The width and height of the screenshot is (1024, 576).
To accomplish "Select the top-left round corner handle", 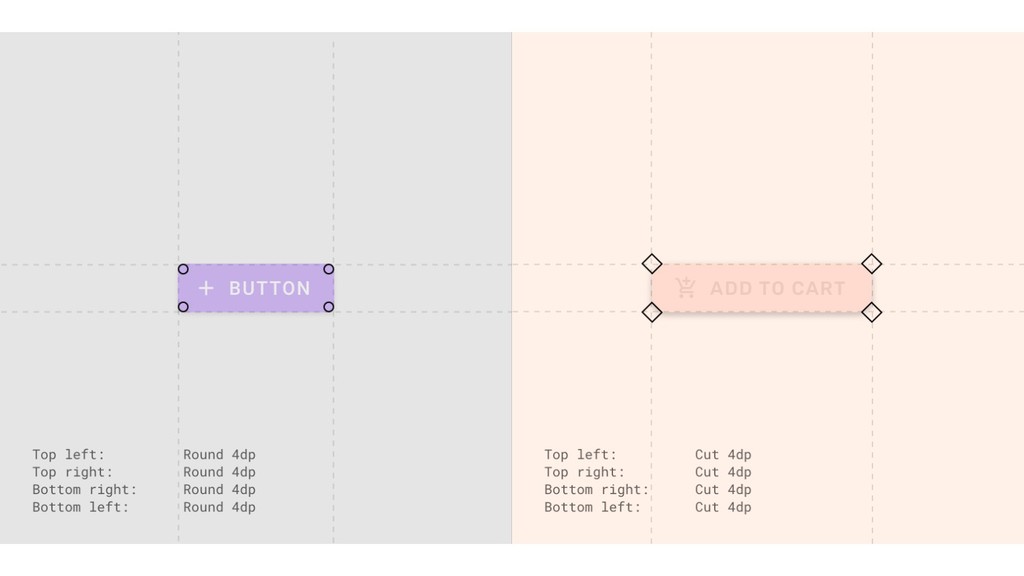I will click(183, 269).
